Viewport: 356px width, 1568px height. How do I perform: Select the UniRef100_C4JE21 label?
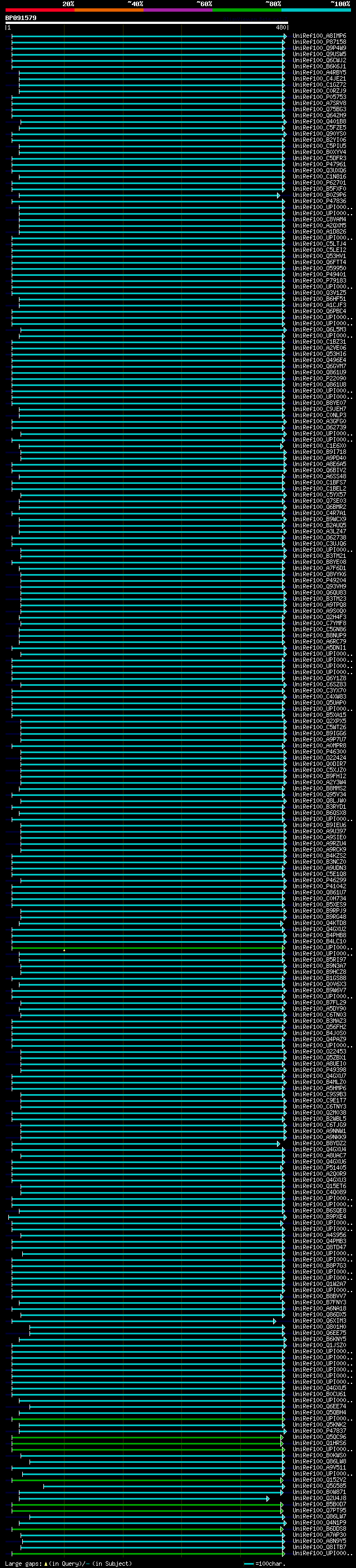tap(319, 78)
